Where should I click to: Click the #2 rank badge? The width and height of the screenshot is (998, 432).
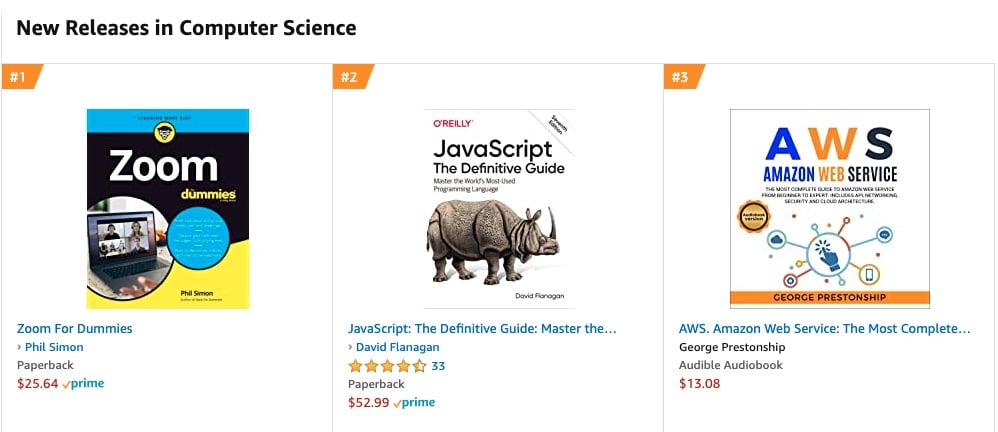click(350, 77)
